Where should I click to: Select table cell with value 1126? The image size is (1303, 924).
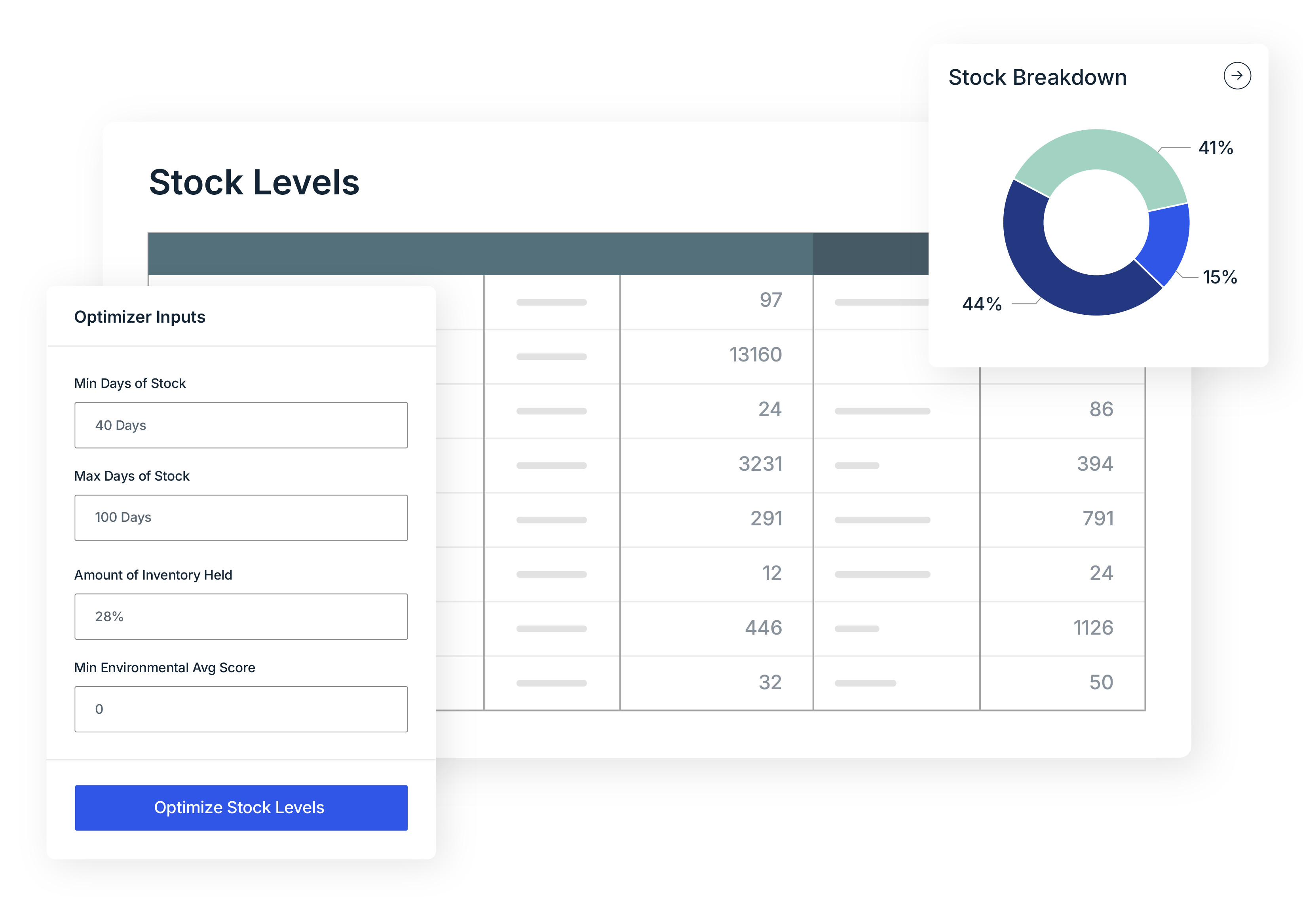[1062, 628]
